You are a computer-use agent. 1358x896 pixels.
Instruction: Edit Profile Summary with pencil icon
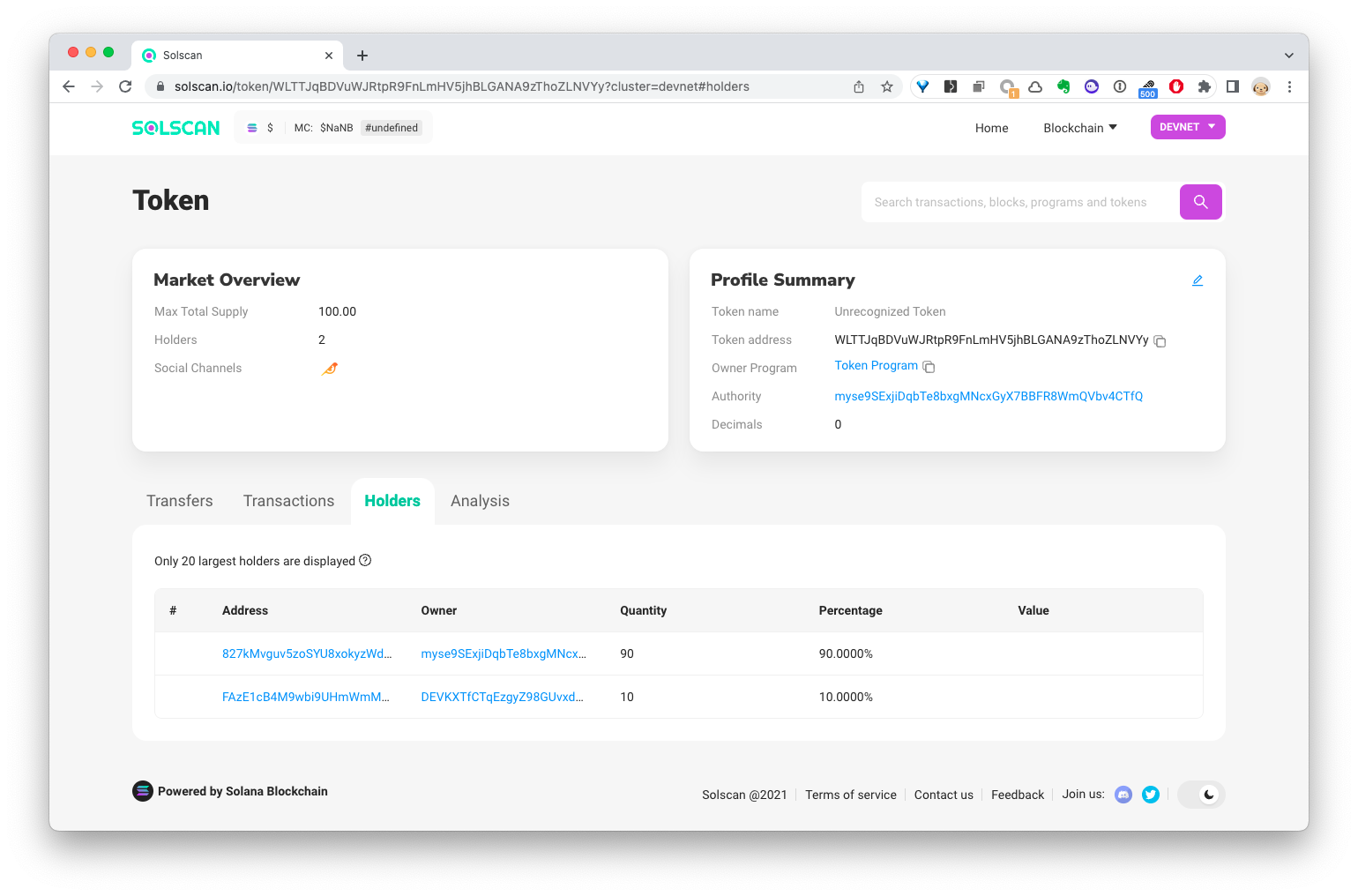(x=1198, y=280)
